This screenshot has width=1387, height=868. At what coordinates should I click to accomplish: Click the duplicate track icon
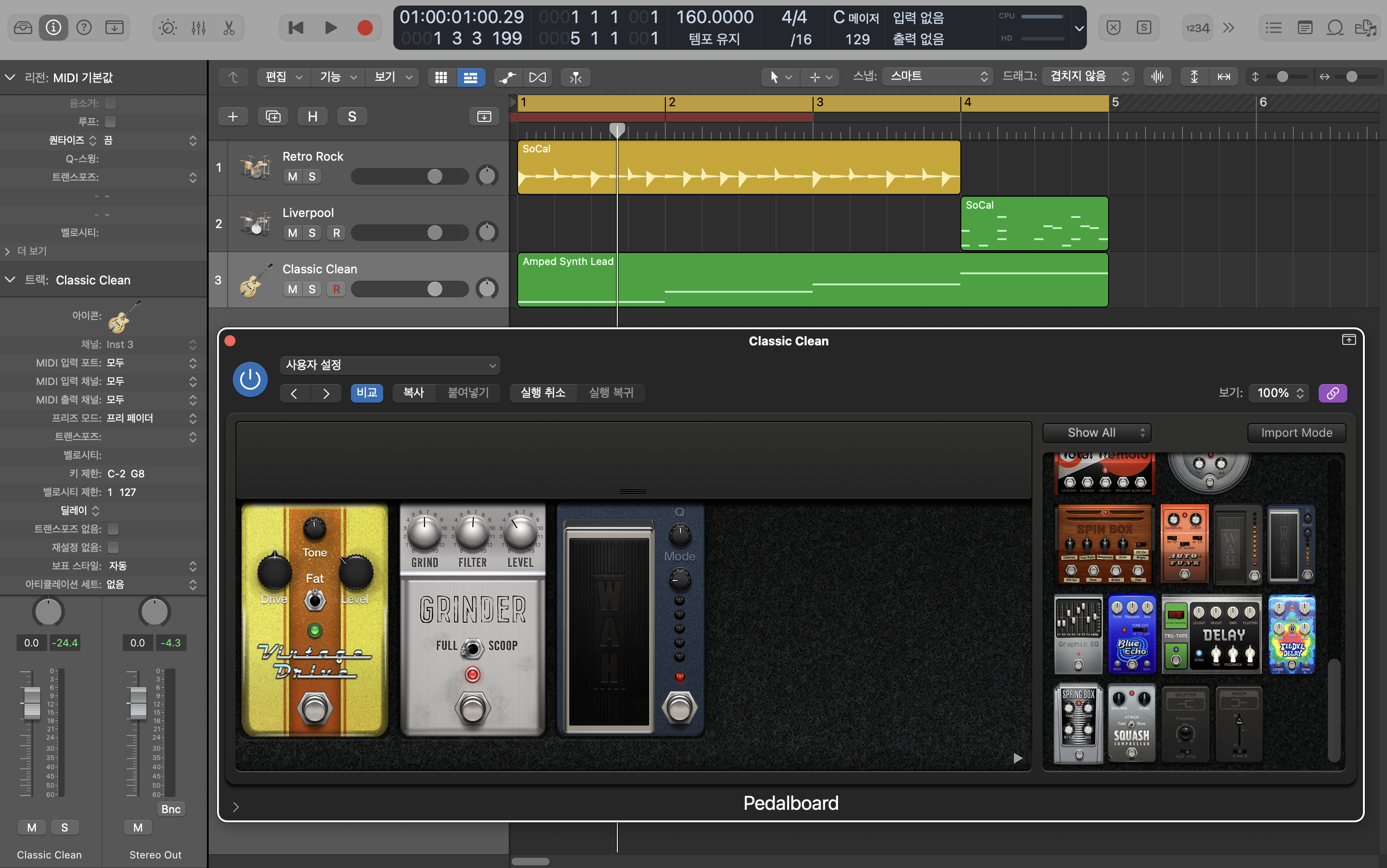[273, 116]
